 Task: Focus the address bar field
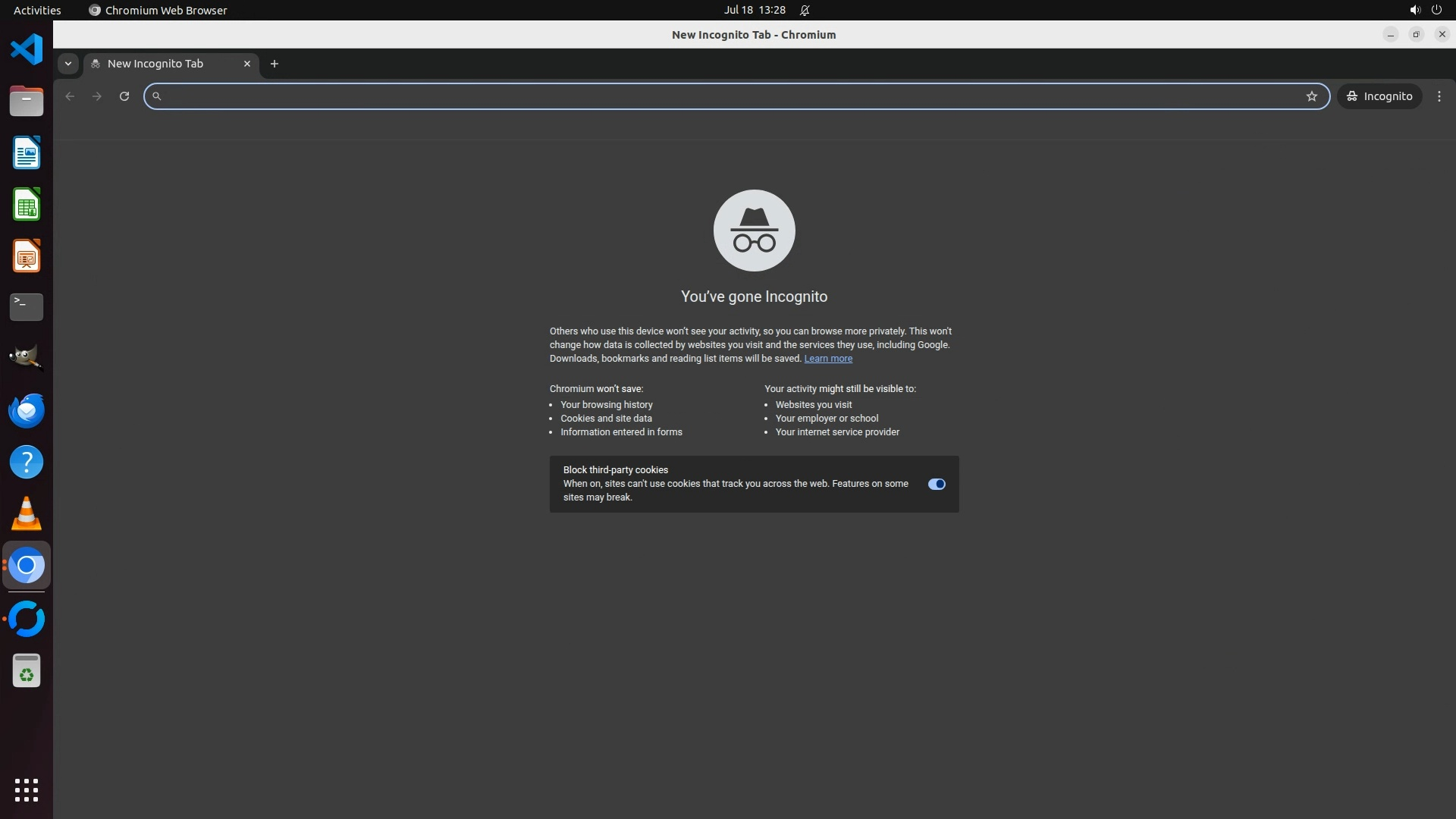728,96
